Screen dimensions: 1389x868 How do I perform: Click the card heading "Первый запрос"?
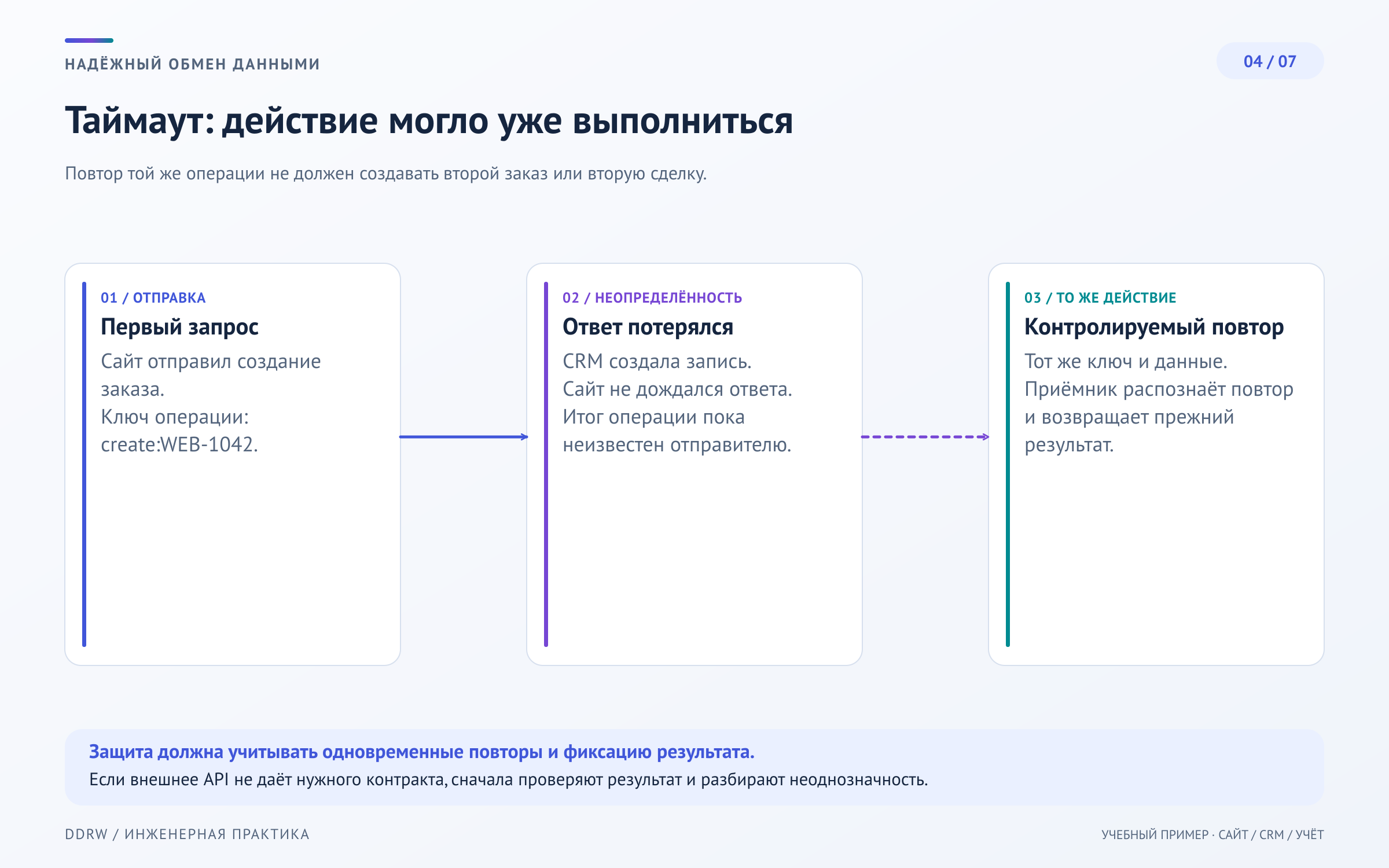[x=179, y=328]
